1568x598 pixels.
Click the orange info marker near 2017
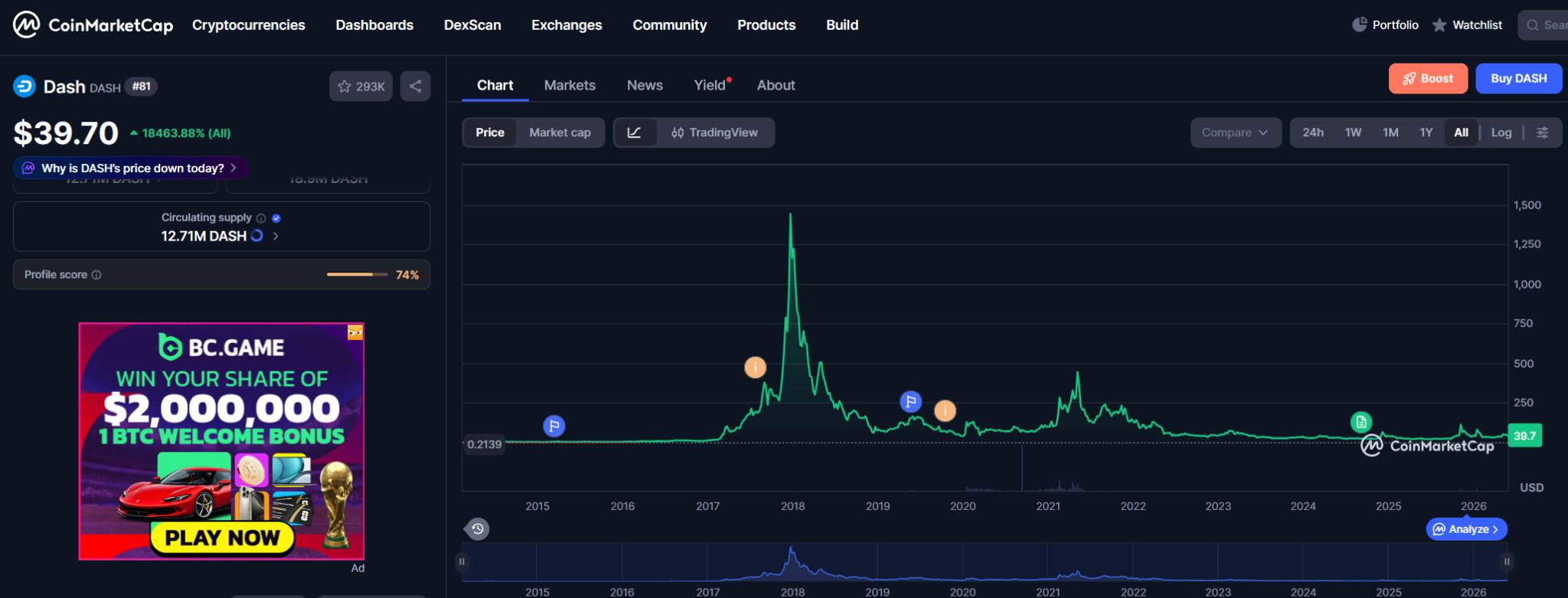pyautogui.click(x=755, y=368)
